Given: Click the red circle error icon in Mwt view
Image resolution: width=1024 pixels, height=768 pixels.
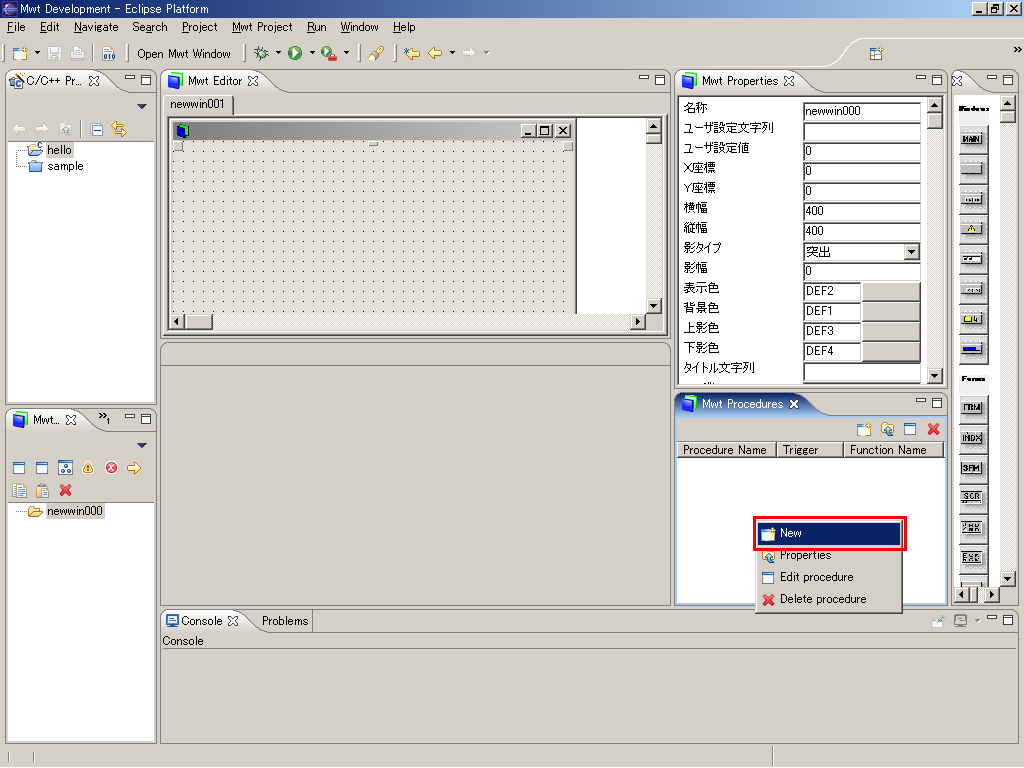Looking at the screenshot, I should pyautogui.click(x=112, y=468).
